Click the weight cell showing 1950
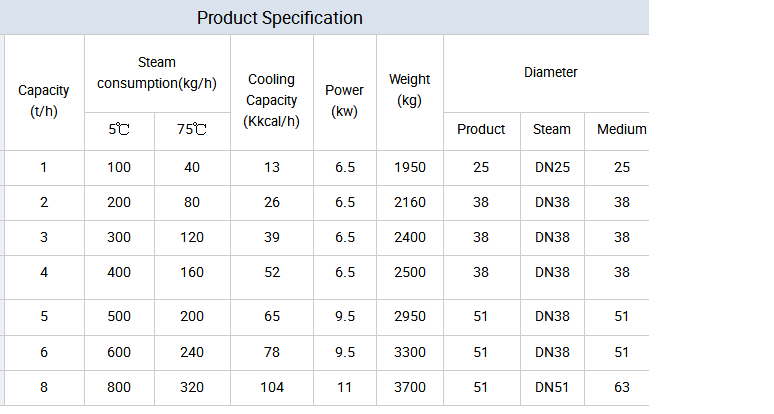The image size is (774, 414). [x=410, y=167]
